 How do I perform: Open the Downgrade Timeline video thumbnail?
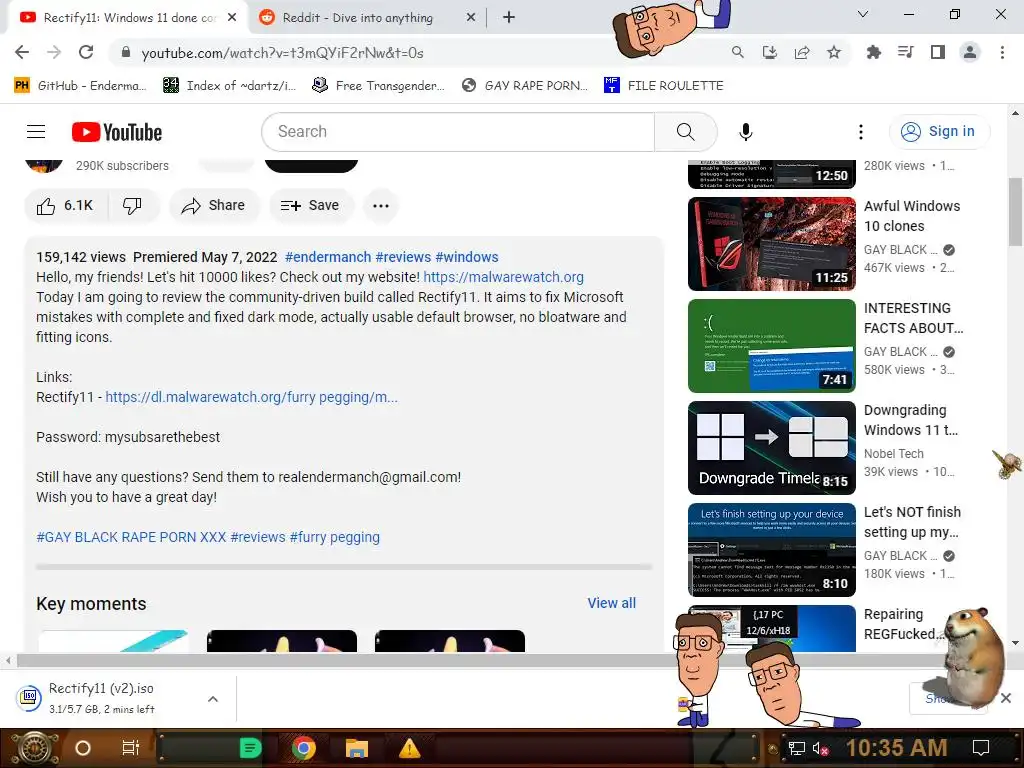[771, 448]
